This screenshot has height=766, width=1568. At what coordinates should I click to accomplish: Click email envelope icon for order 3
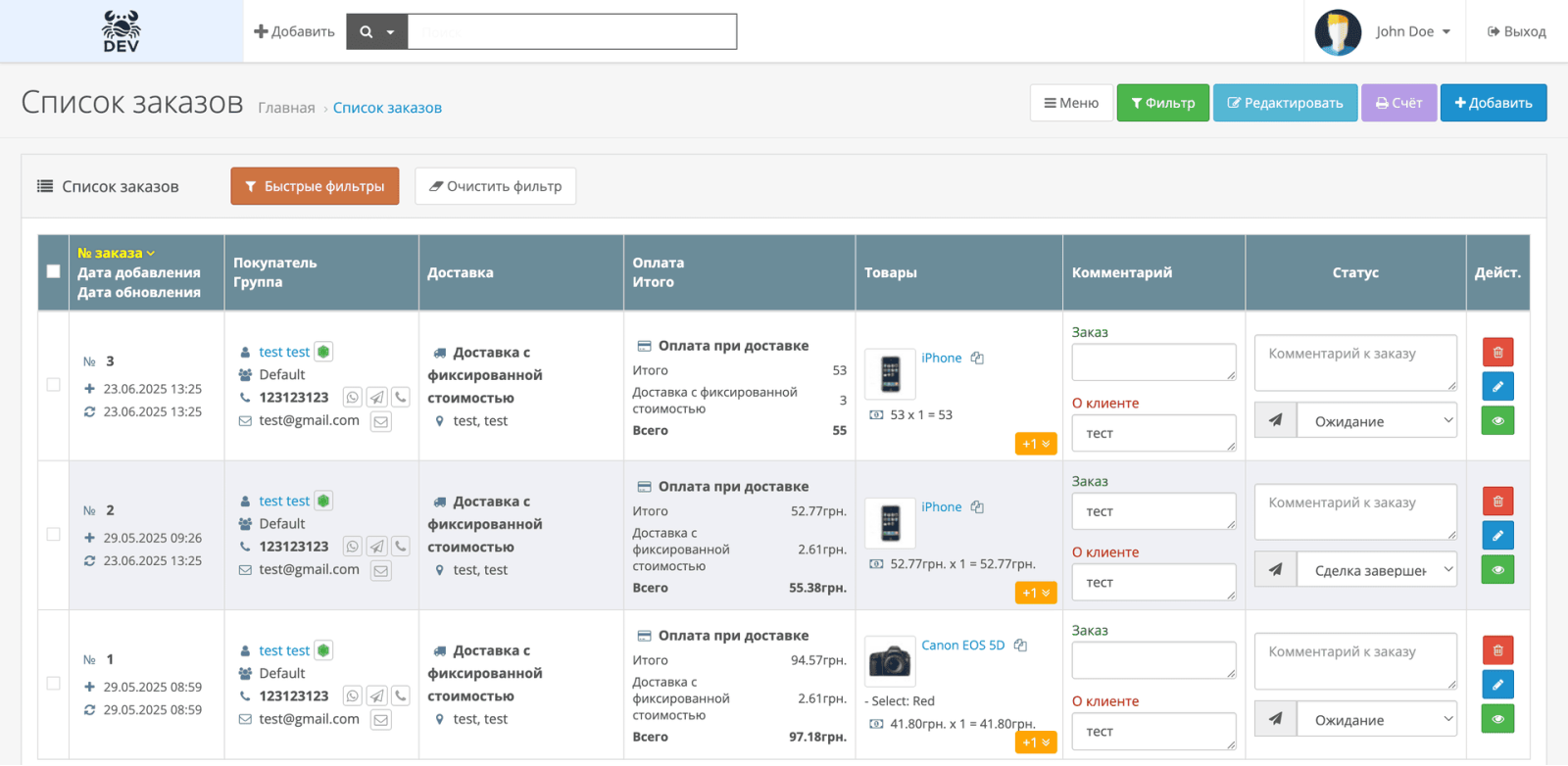(381, 421)
